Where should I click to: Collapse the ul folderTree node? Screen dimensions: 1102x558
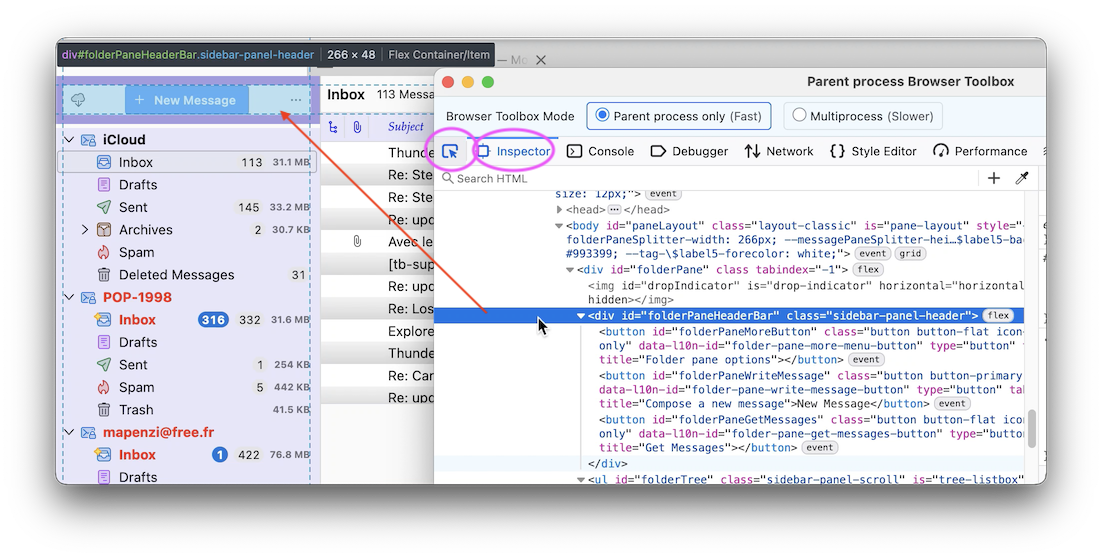tap(581, 479)
